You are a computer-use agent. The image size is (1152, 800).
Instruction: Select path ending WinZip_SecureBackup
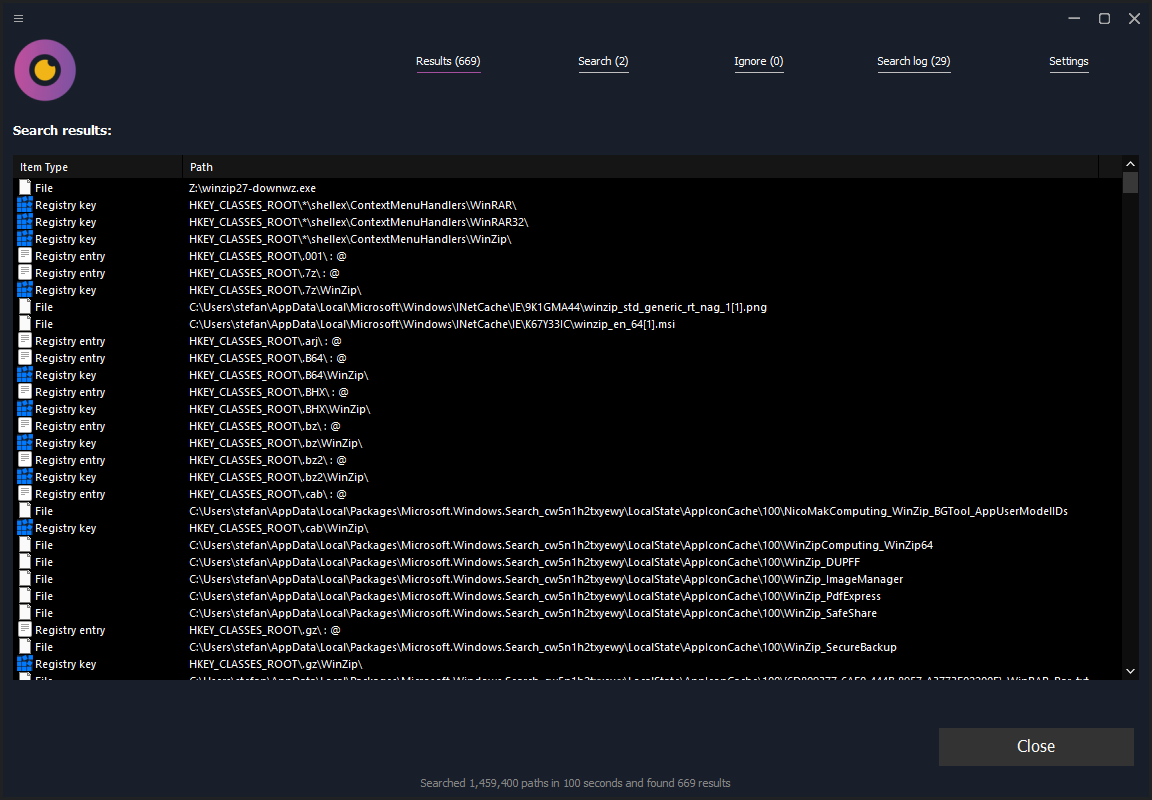[x=543, y=647]
